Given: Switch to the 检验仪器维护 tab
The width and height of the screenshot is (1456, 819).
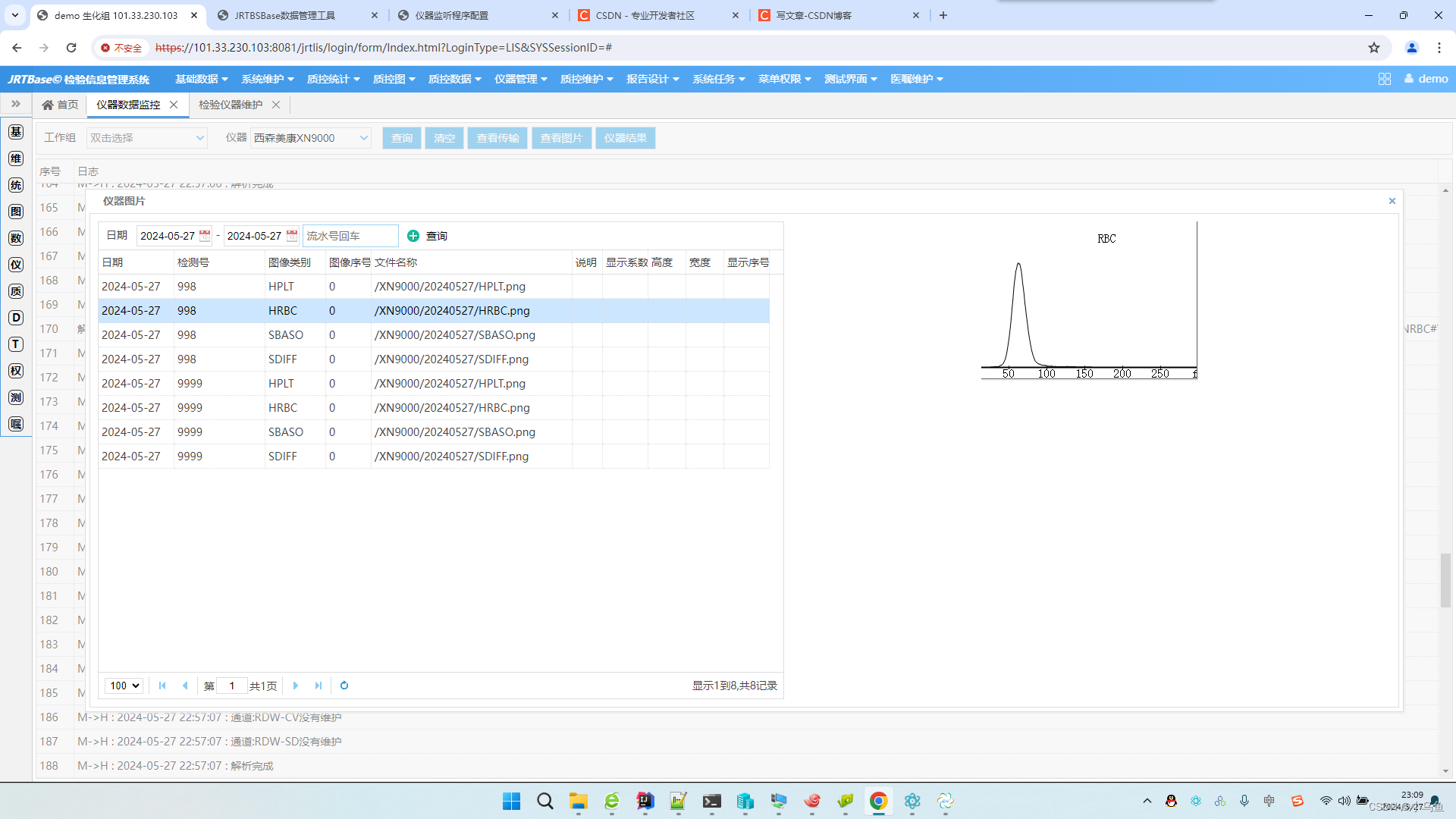Looking at the screenshot, I should click(x=231, y=105).
